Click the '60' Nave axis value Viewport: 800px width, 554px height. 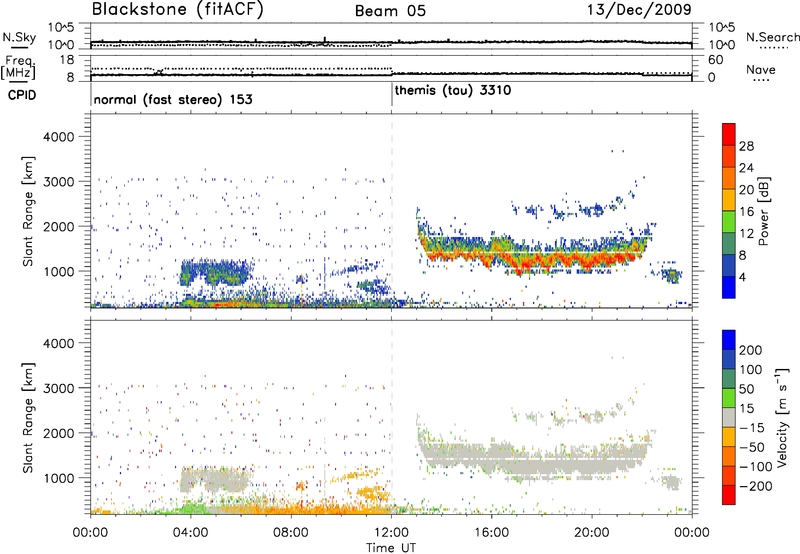coord(715,60)
